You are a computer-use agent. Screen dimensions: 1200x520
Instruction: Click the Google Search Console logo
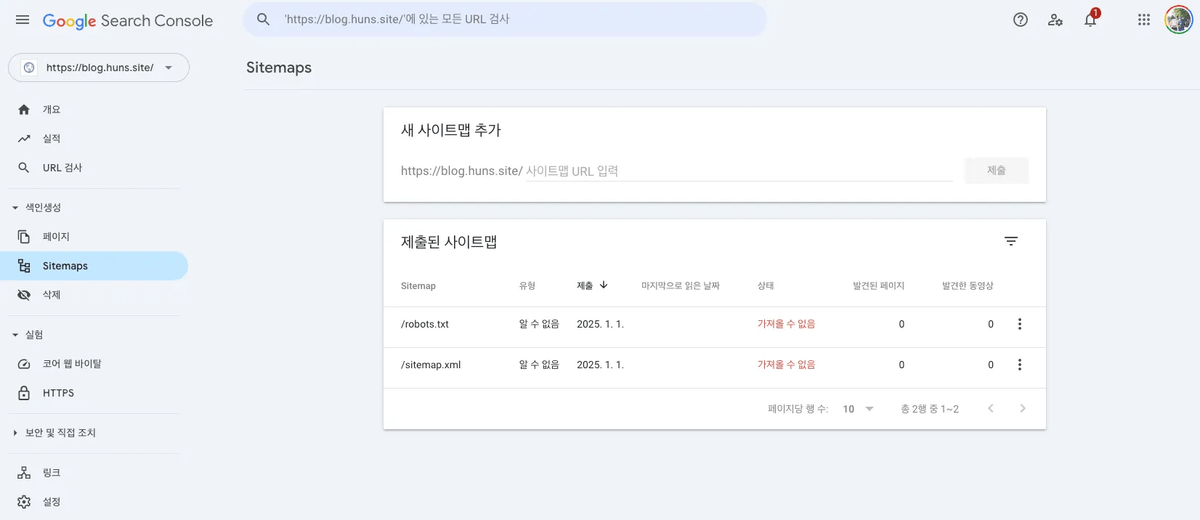click(128, 20)
